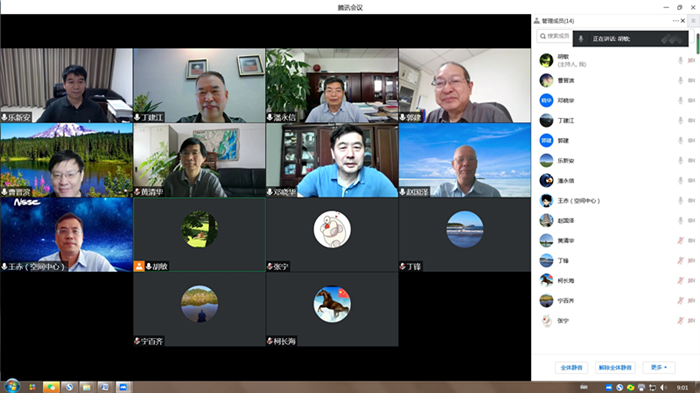Click muted microphone icon beside 柯长海

click(x=680, y=280)
